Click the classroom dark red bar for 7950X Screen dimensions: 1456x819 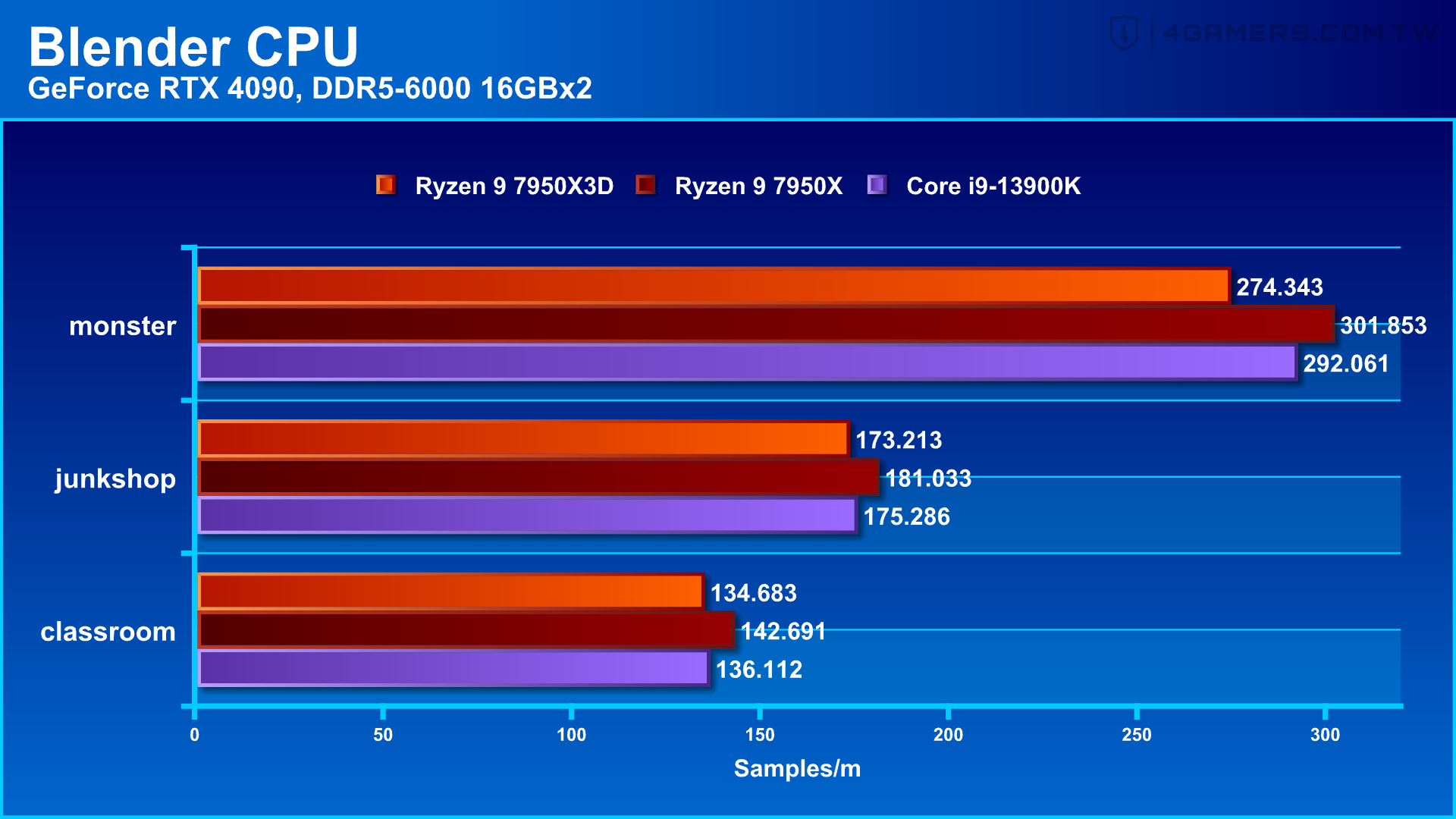tap(466, 630)
